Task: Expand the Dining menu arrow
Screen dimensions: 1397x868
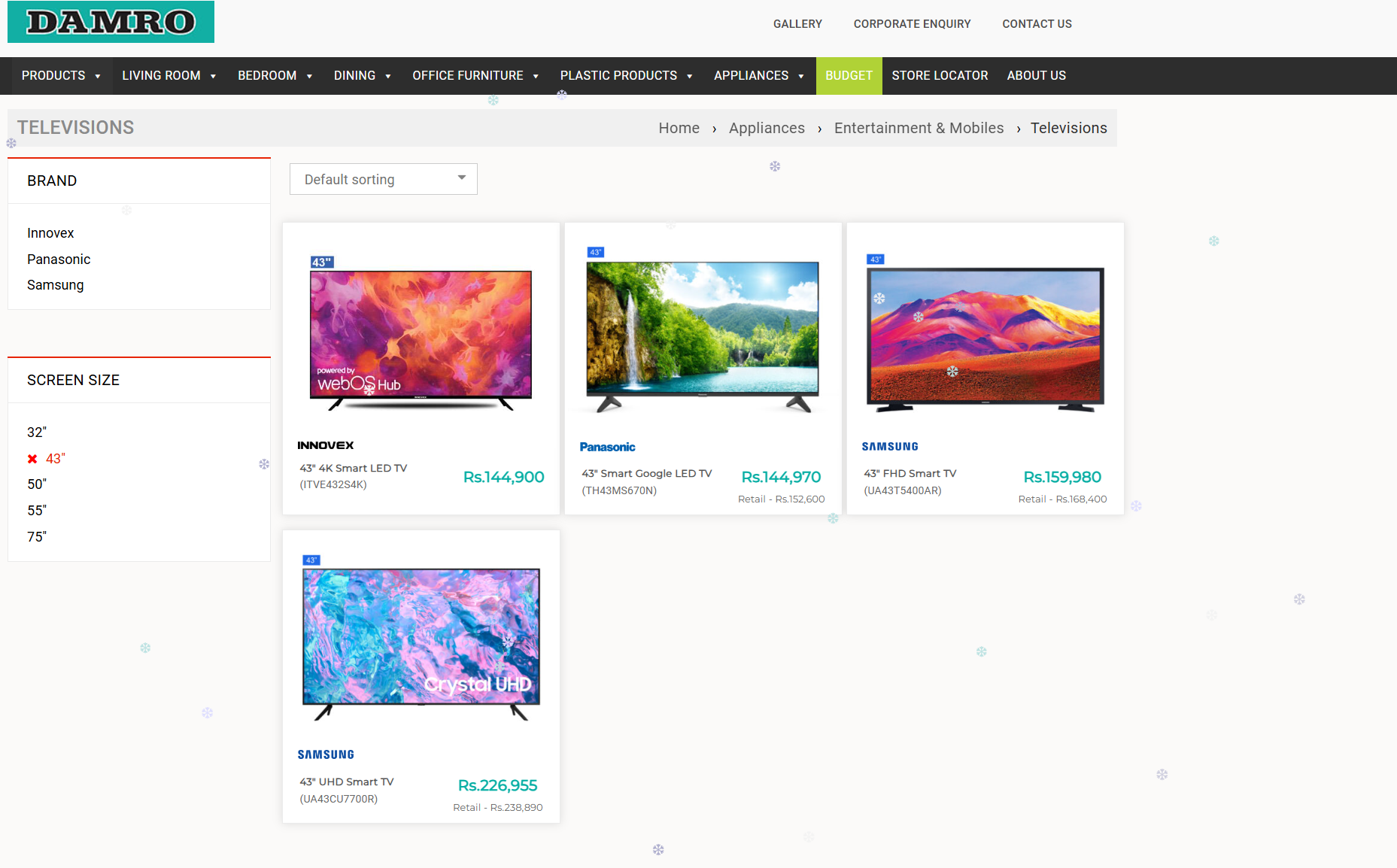Action: [x=388, y=76]
